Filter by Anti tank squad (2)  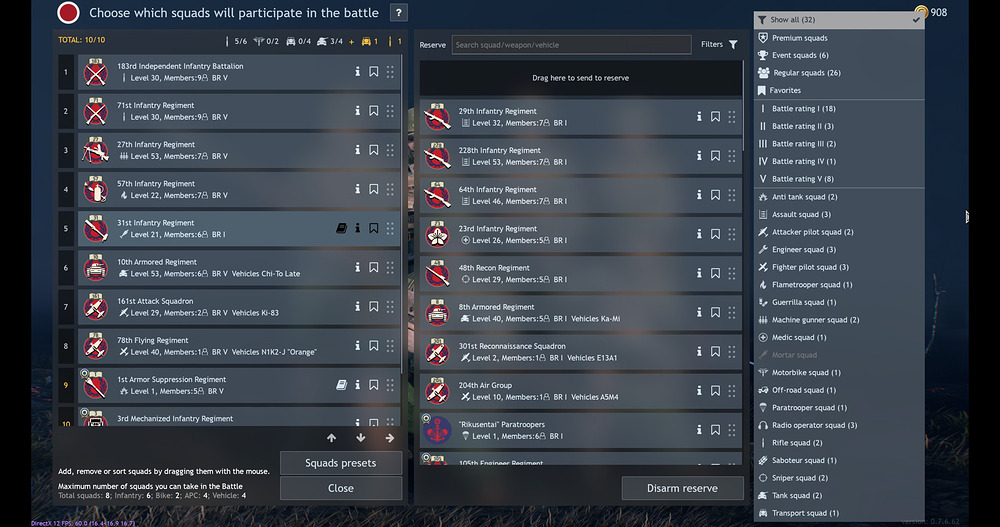pyautogui.click(x=839, y=197)
